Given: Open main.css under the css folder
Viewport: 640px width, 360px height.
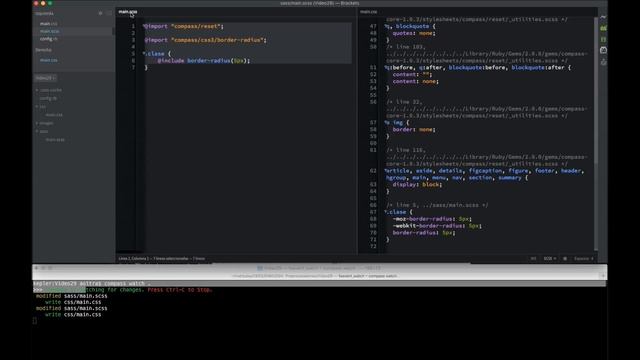Looking at the screenshot, I should [x=54, y=115].
